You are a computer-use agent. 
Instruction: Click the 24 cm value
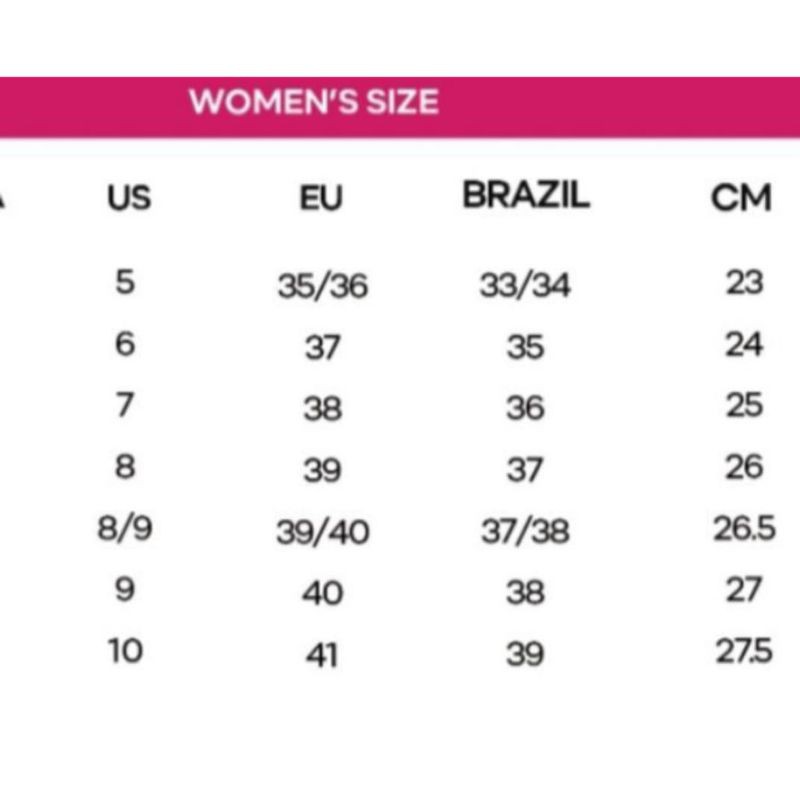[x=744, y=344]
